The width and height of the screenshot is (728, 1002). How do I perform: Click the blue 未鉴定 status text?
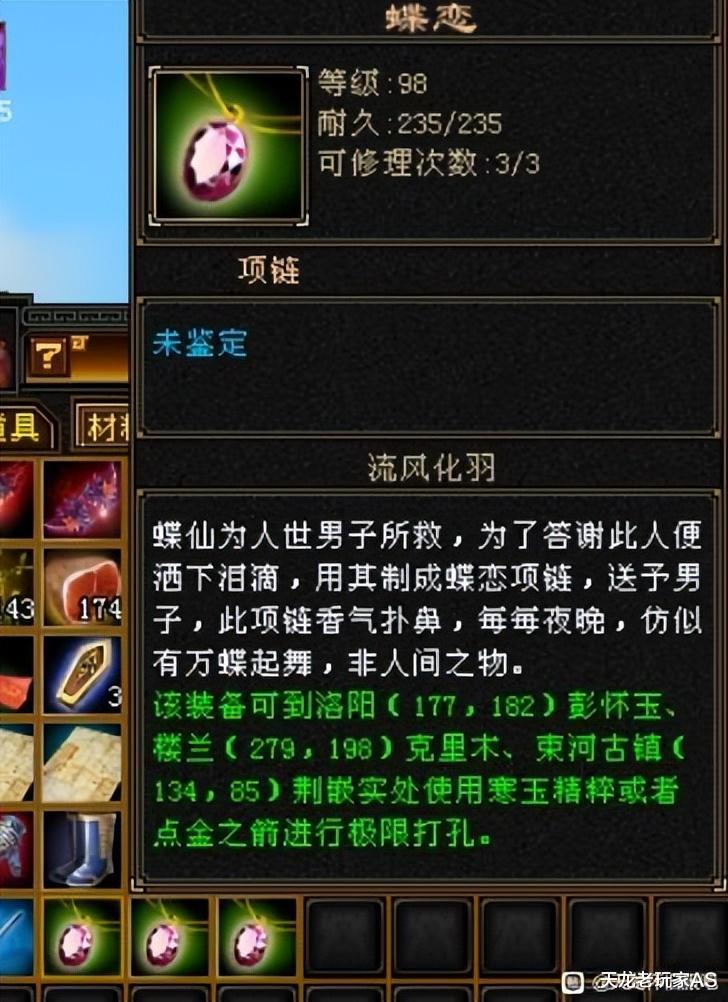199,343
